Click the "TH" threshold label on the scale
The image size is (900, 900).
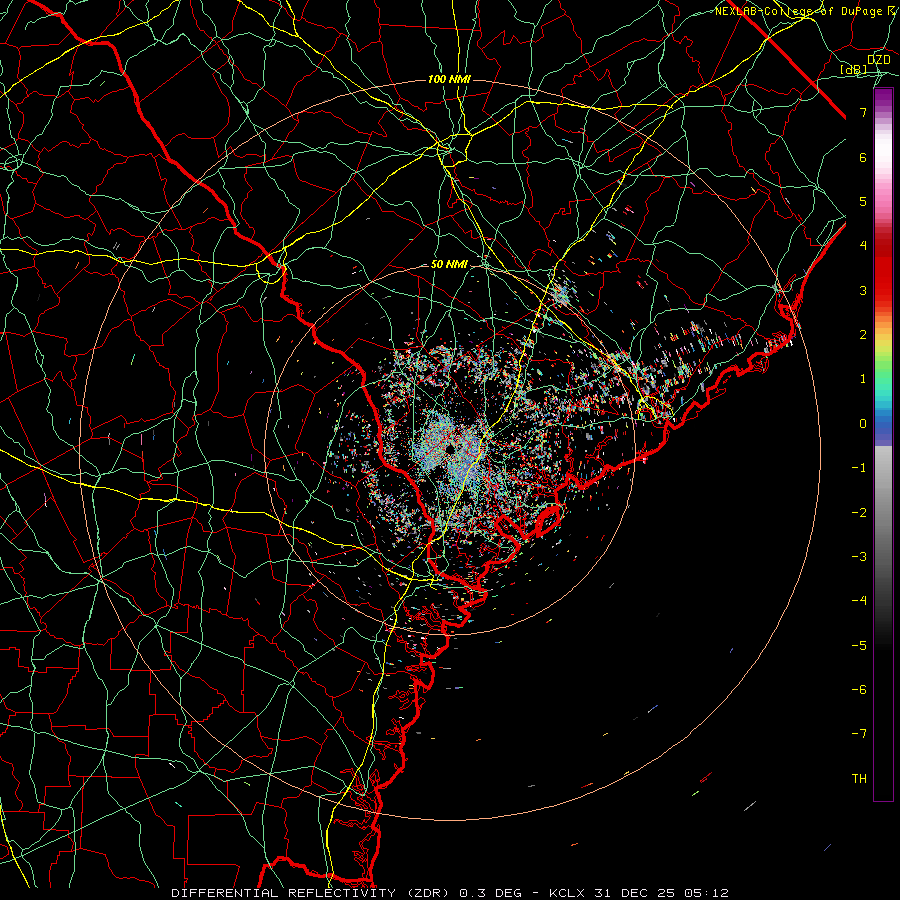point(859,779)
